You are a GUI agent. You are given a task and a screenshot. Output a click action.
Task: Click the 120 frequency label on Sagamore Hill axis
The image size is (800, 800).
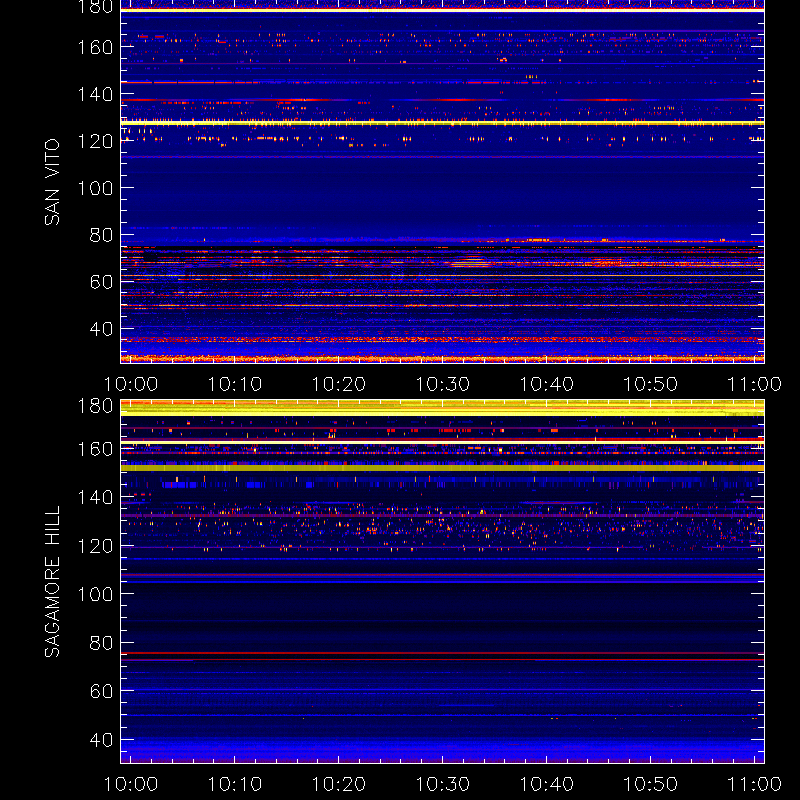pyautogui.click(x=95, y=546)
